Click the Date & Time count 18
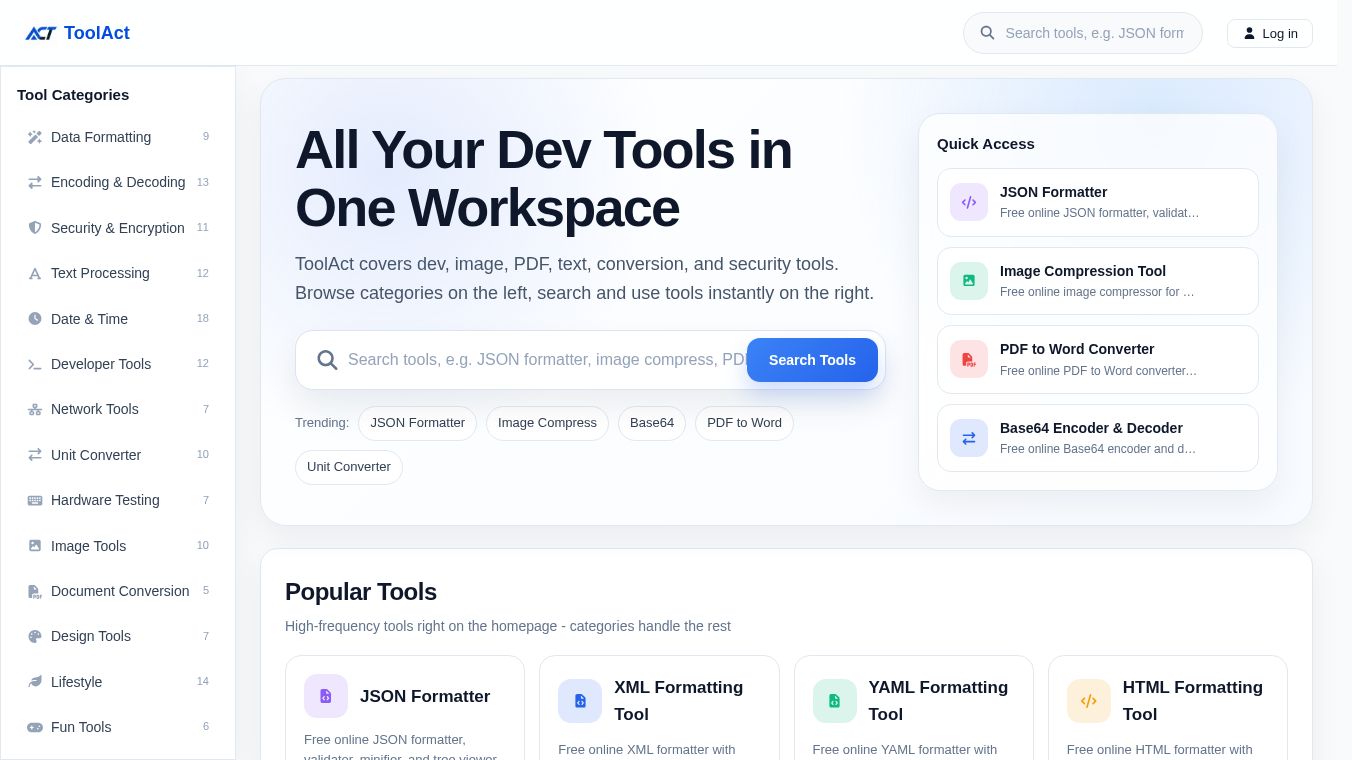This screenshot has width=1352, height=760. click(203, 318)
